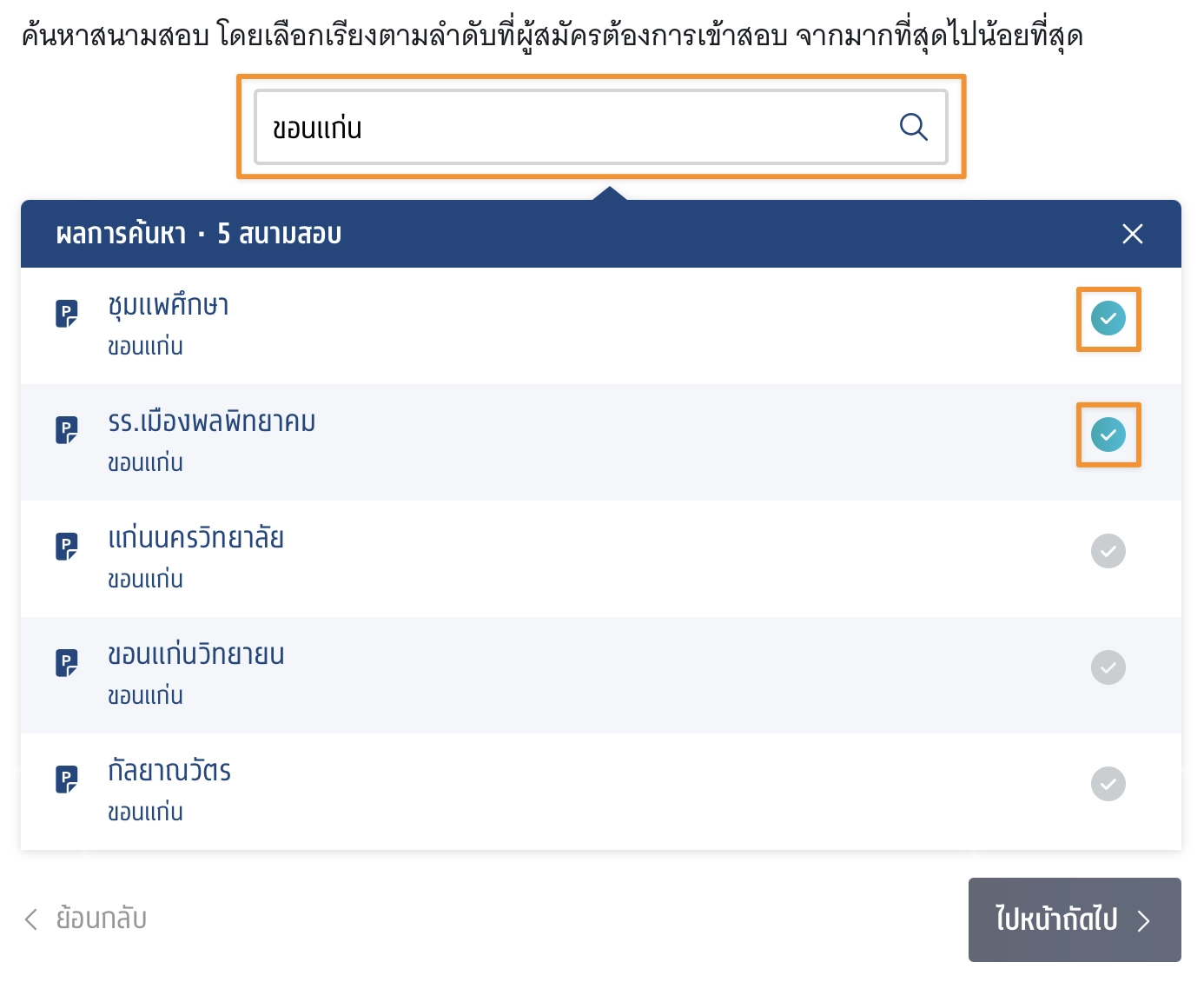Select the แก่นนครวิทยาลัย result name

click(196, 539)
